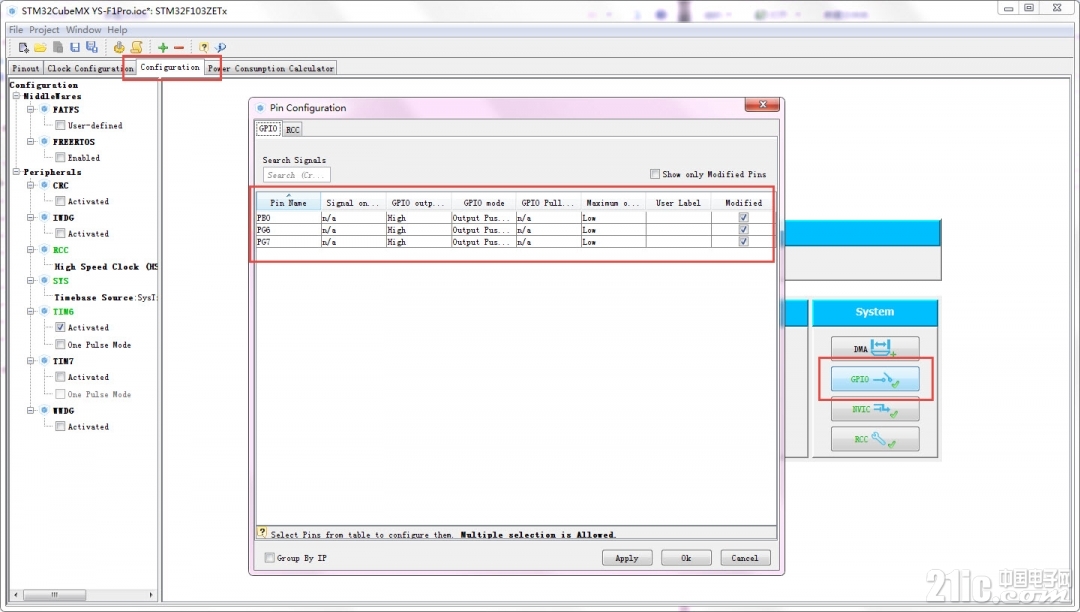Enable TIM6 One Pulse Mode
This screenshot has height=612, width=1080.
pos(61,345)
